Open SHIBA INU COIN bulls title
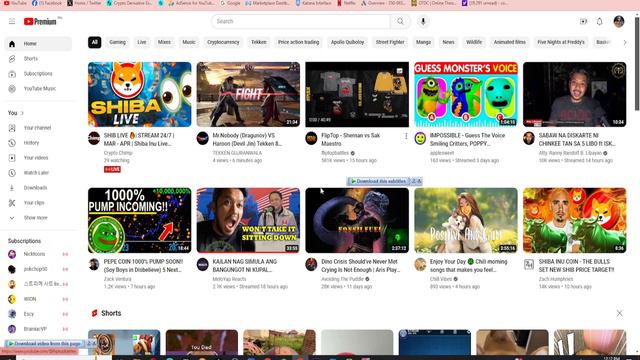 click(576, 265)
